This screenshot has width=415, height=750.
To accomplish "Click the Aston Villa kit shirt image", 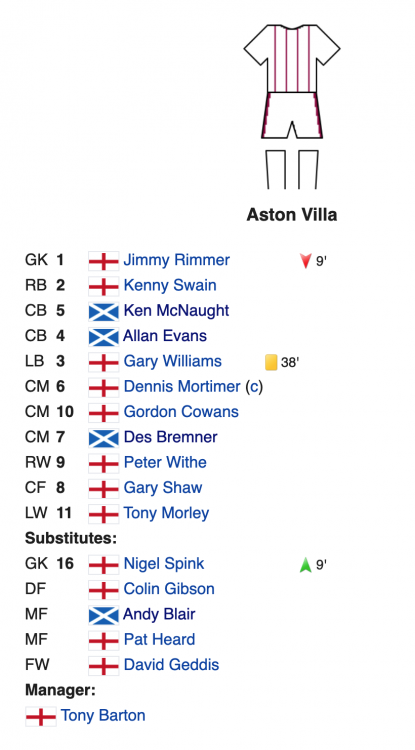I will coord(292,58).
